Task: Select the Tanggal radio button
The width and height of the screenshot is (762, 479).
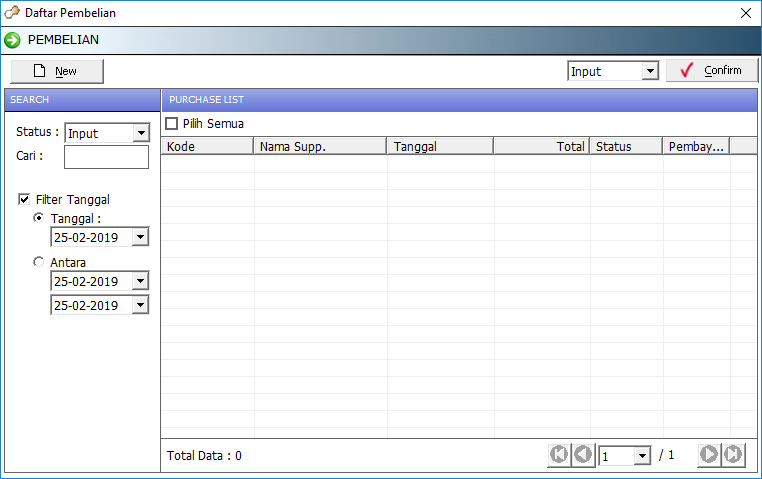Action: (x=39, y=218)
